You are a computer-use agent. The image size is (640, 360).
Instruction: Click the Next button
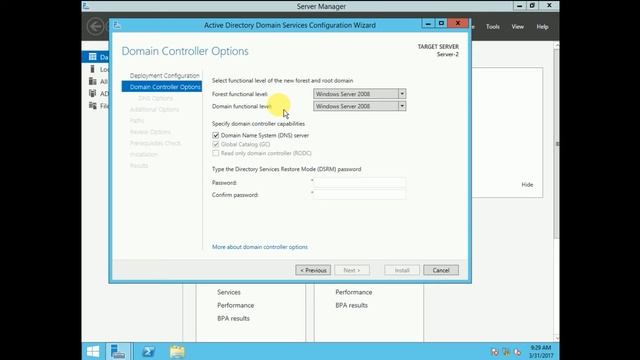click(x=352, y=270)
